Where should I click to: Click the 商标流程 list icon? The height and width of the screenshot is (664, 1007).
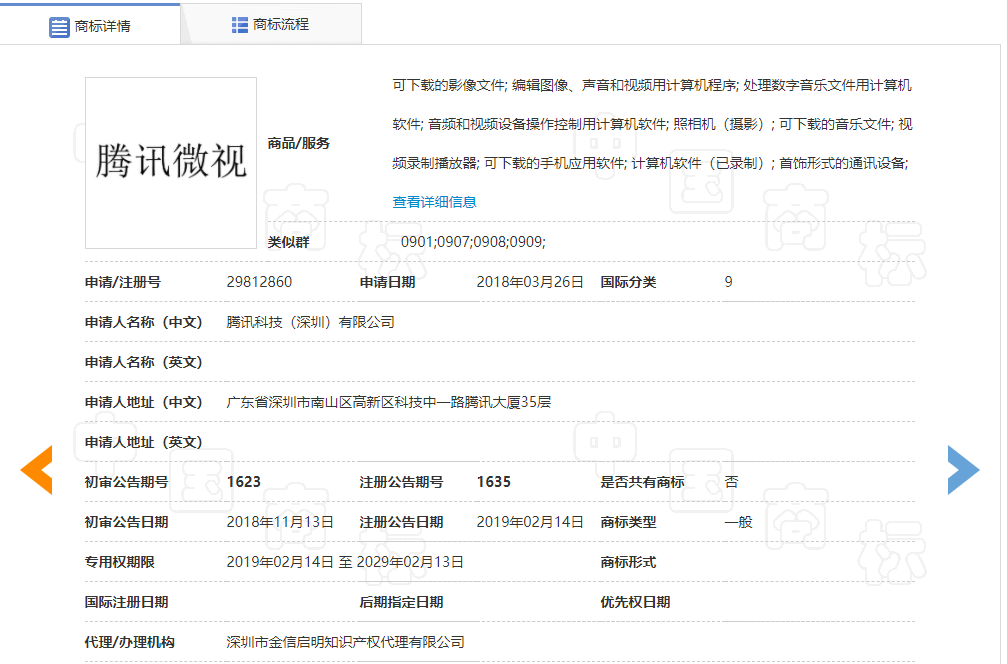tap(240, 25)
